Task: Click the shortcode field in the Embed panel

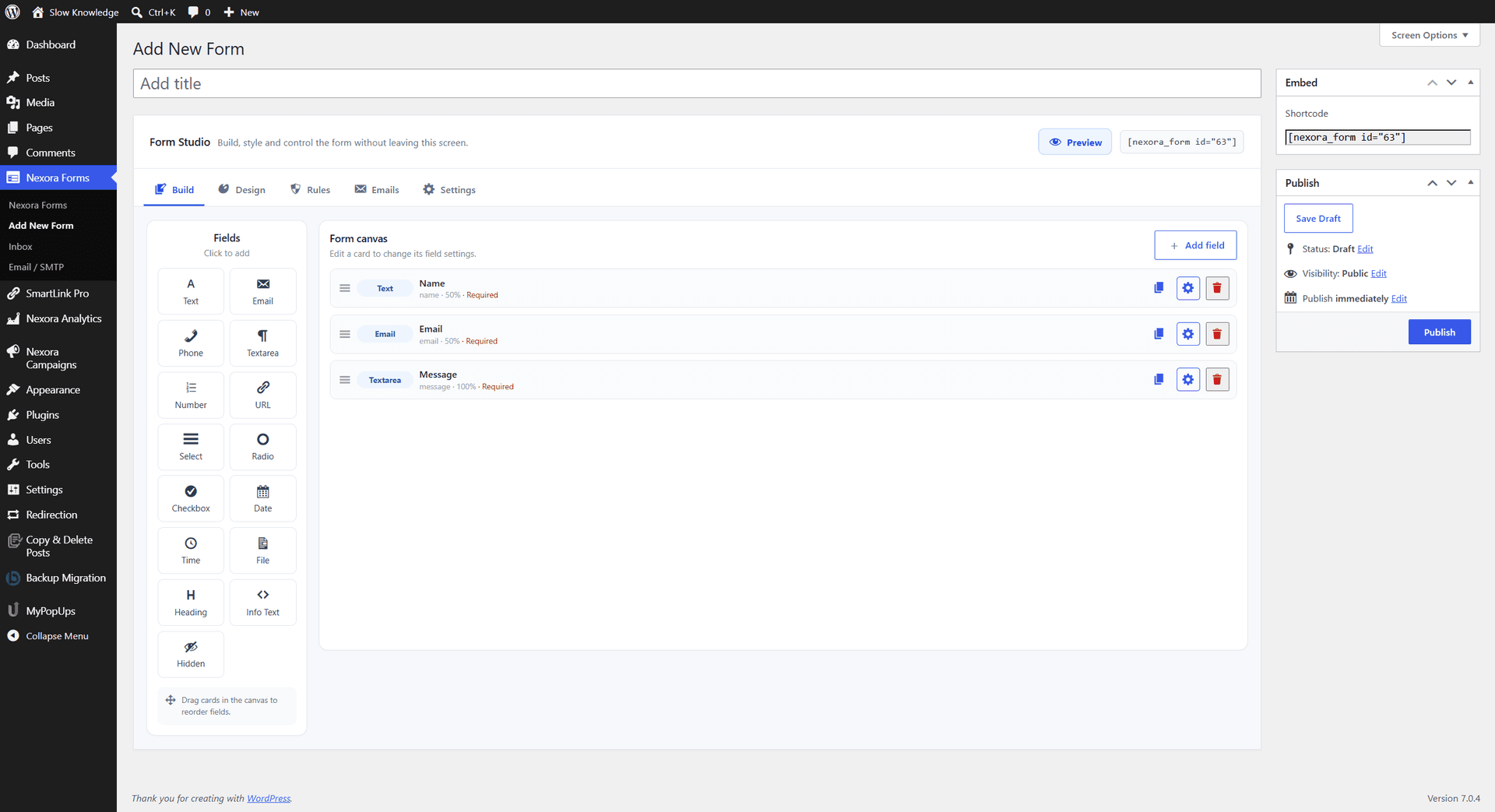Action: tap(1377, 137)
